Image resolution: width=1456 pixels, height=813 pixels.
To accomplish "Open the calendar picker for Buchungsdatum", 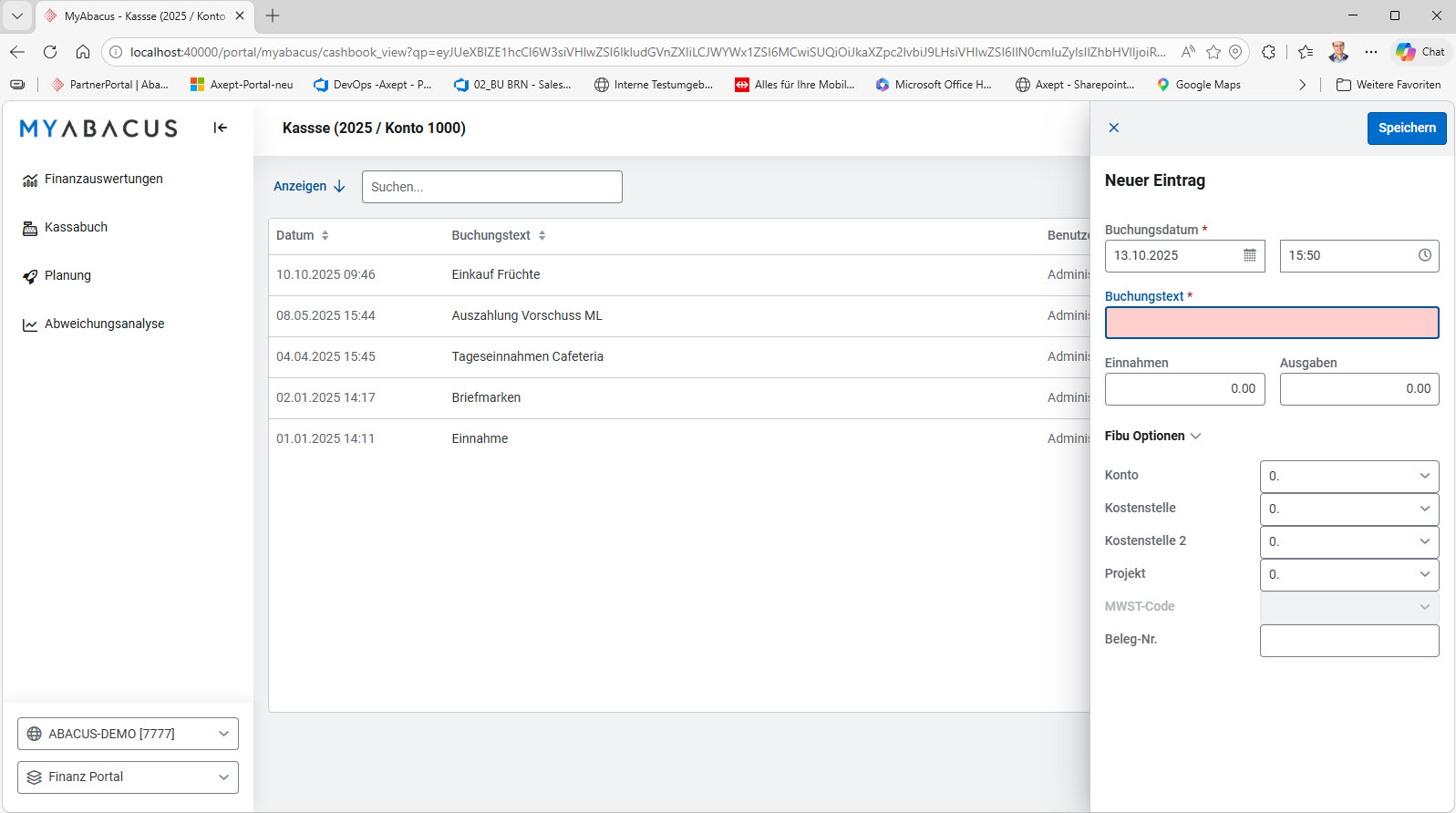I will click(1249, 255).
